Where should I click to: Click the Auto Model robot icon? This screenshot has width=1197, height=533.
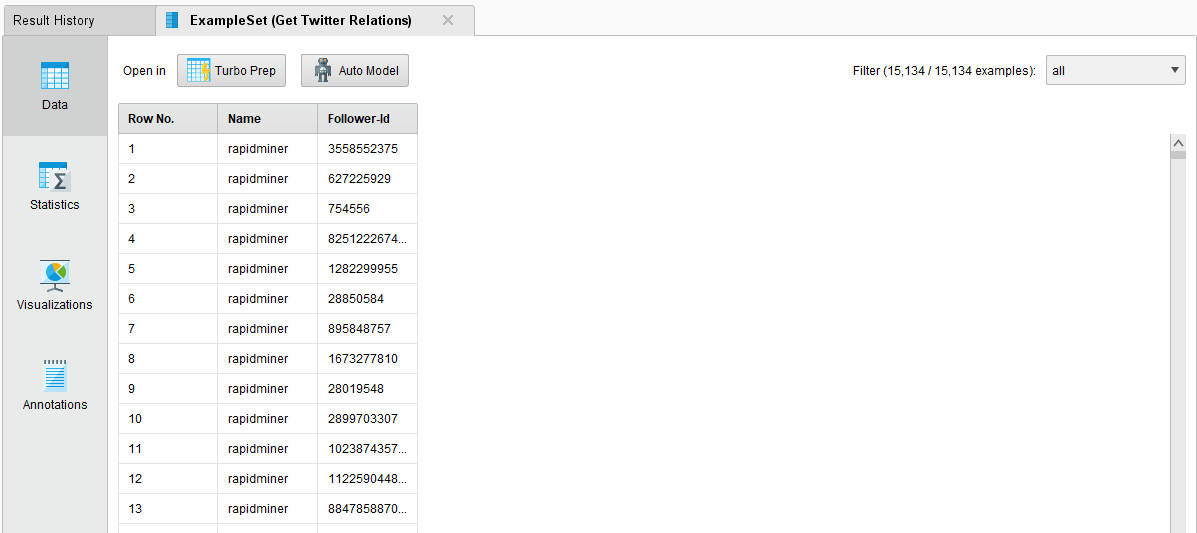pos(322,71)
